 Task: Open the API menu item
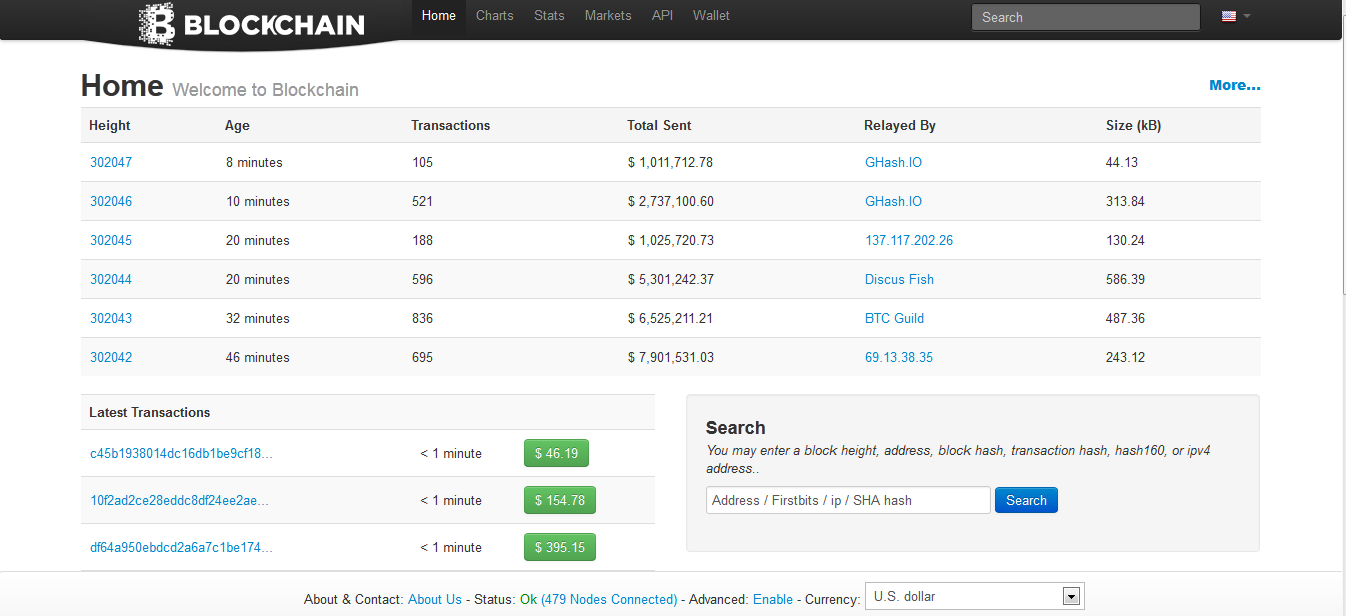tap(662, 16)
